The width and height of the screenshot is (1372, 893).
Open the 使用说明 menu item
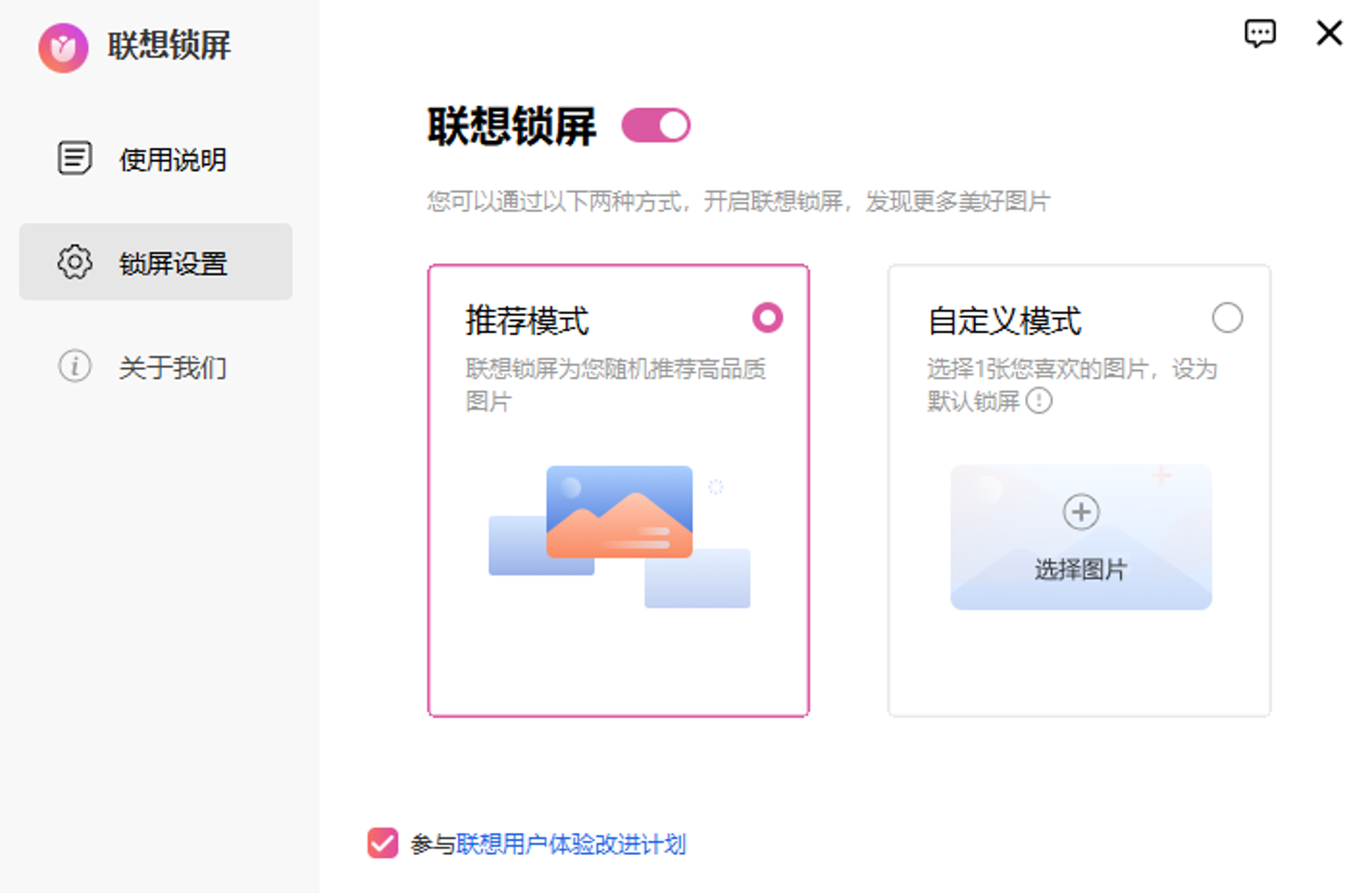click(x=172, y=159)
